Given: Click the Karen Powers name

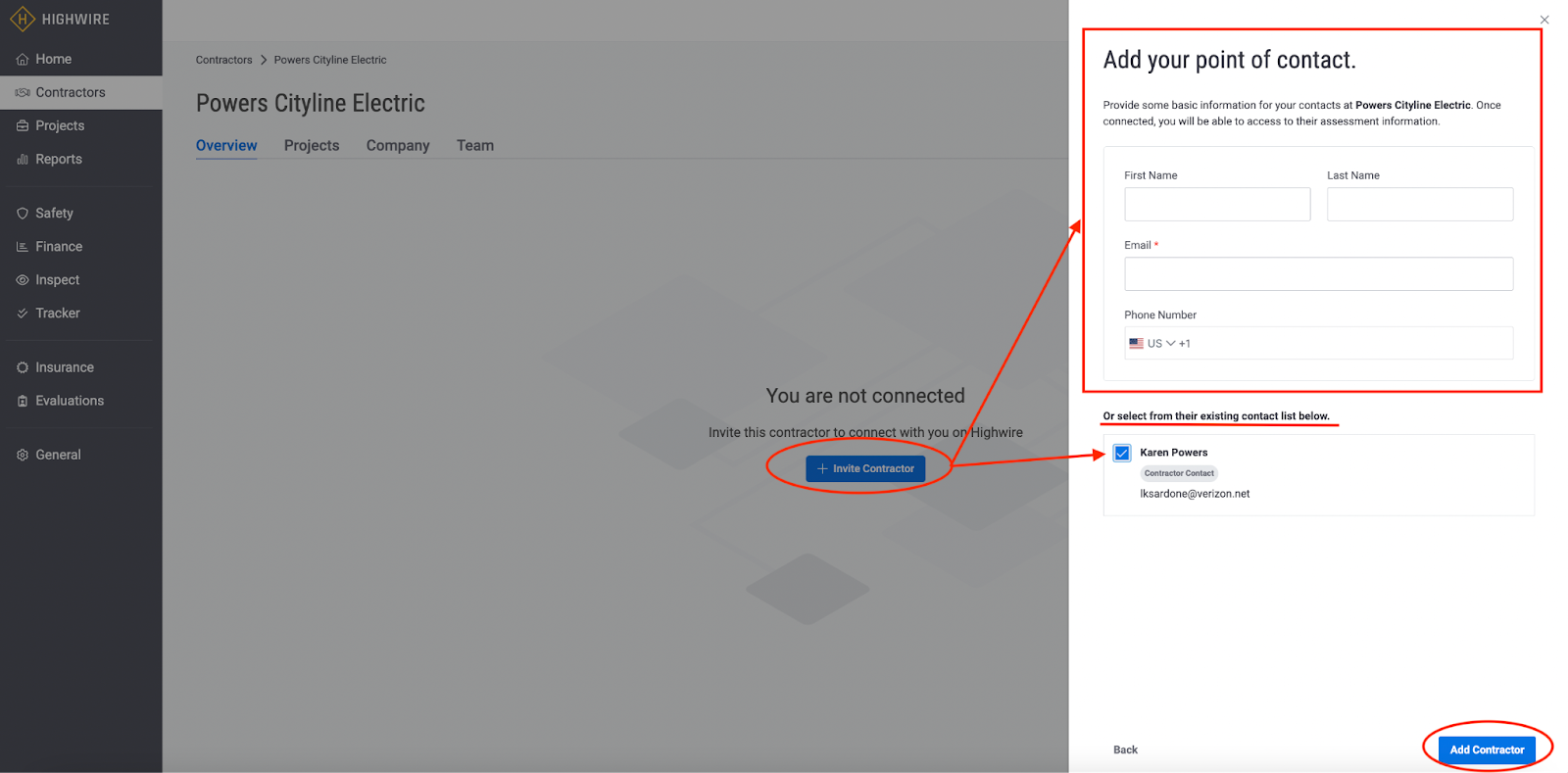Looking at the screenshot, I should tap(1173, 453).
